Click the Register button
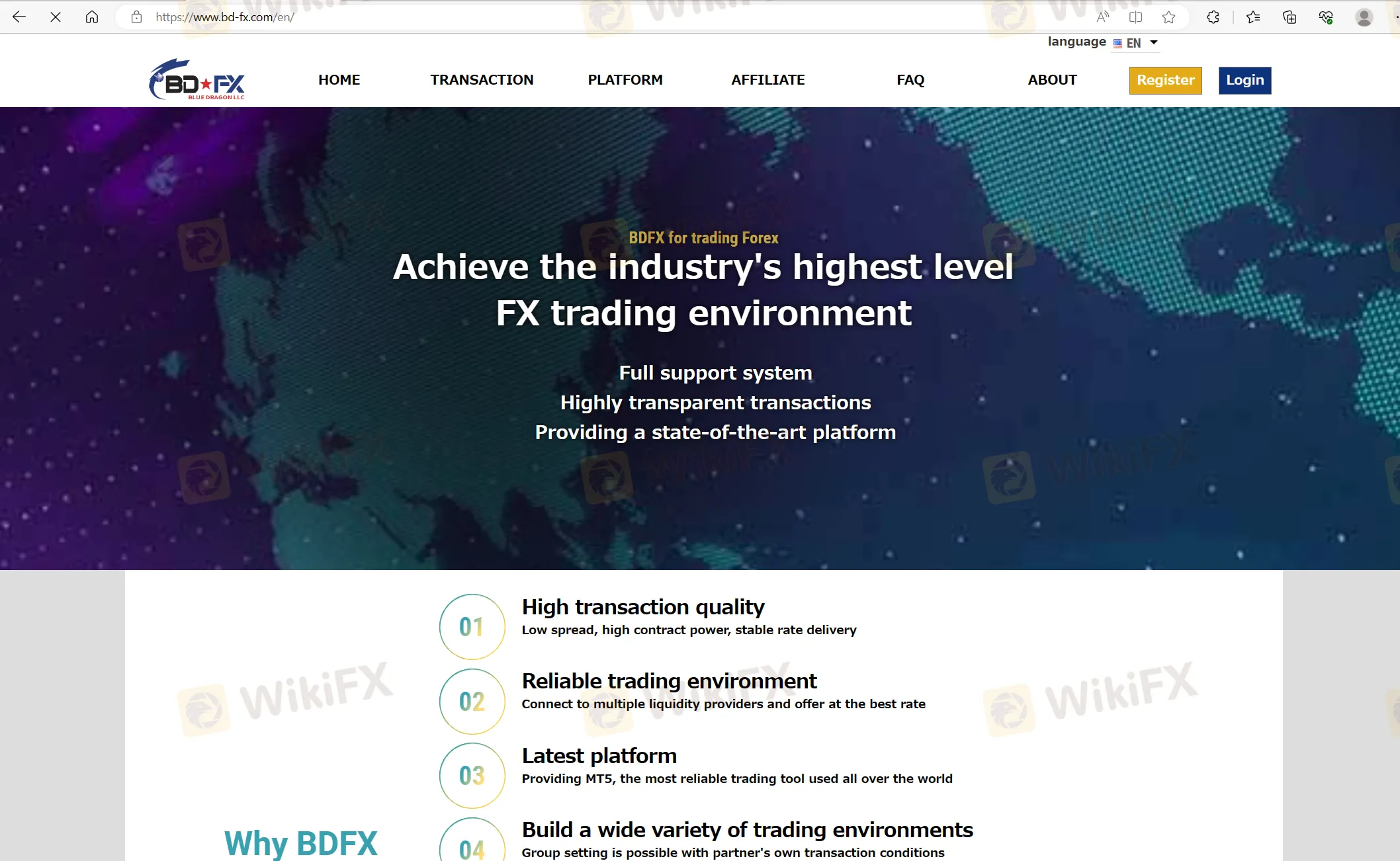This screenshot has height=861, width=1400. point(1165,80)
